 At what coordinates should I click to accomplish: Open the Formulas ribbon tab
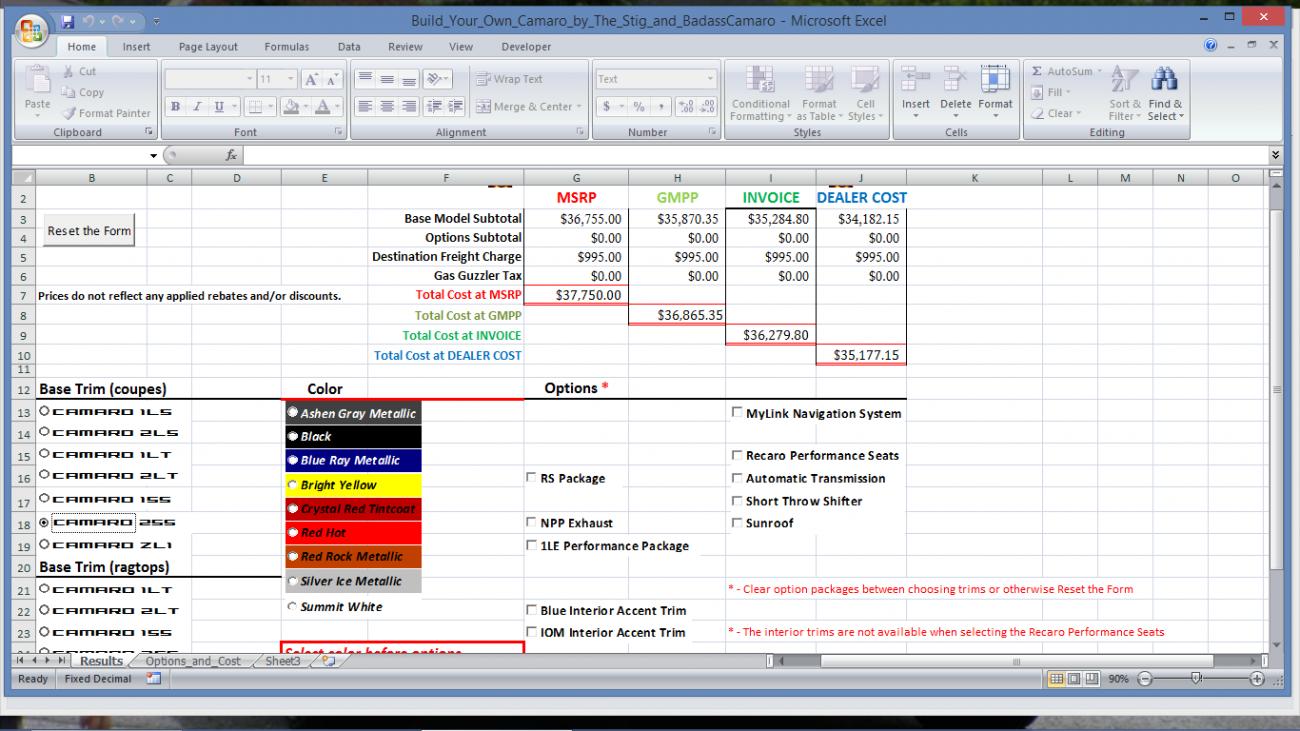(x=286, y=47)
